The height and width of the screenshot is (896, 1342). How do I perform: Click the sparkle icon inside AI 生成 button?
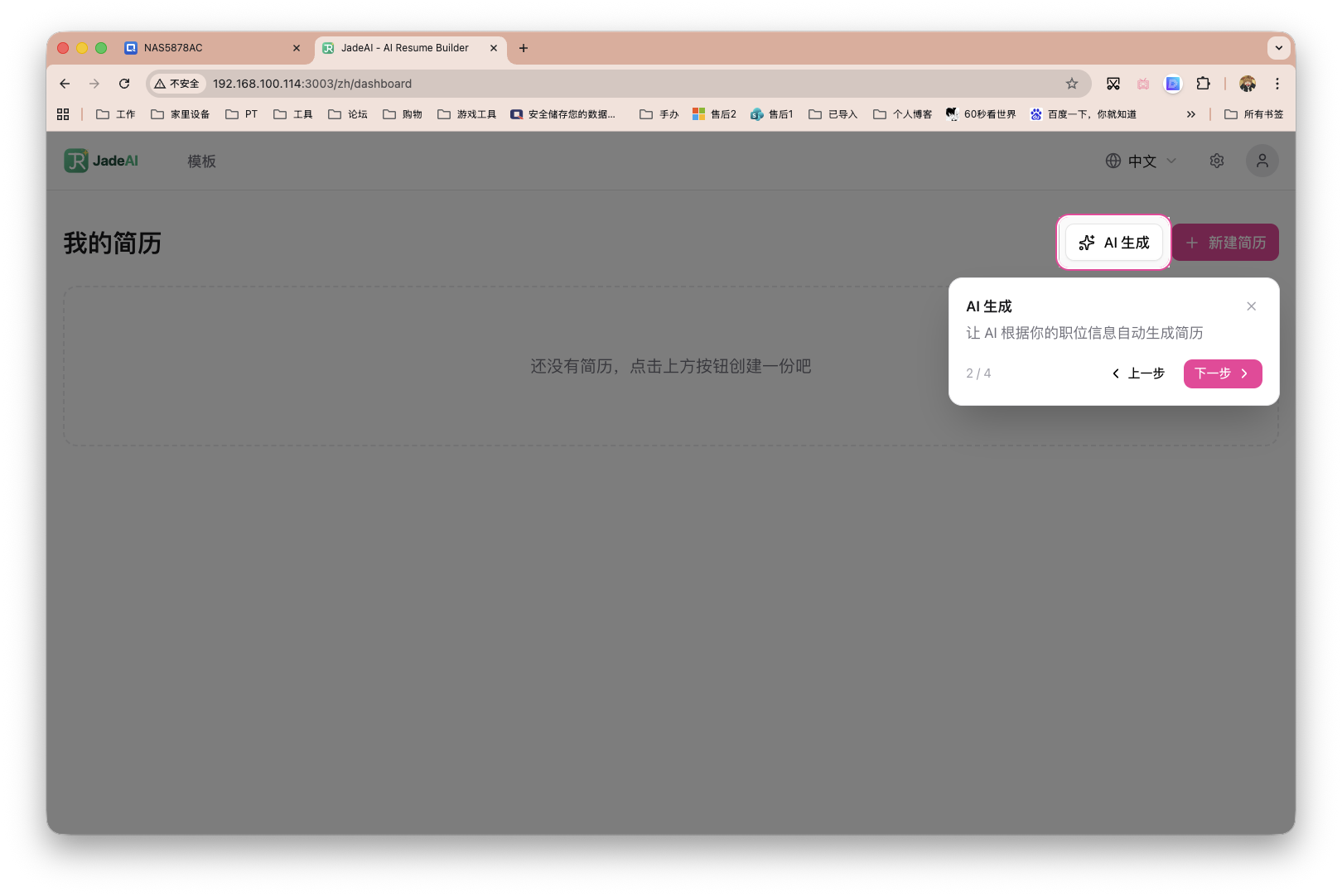pyautogui.click(x=1086, y=243)
